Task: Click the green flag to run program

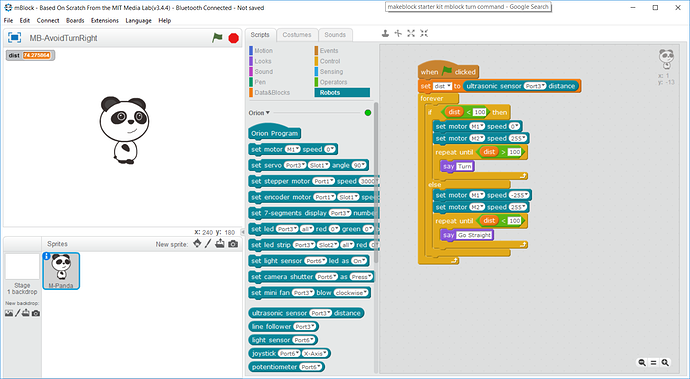Action: [217, 38]
